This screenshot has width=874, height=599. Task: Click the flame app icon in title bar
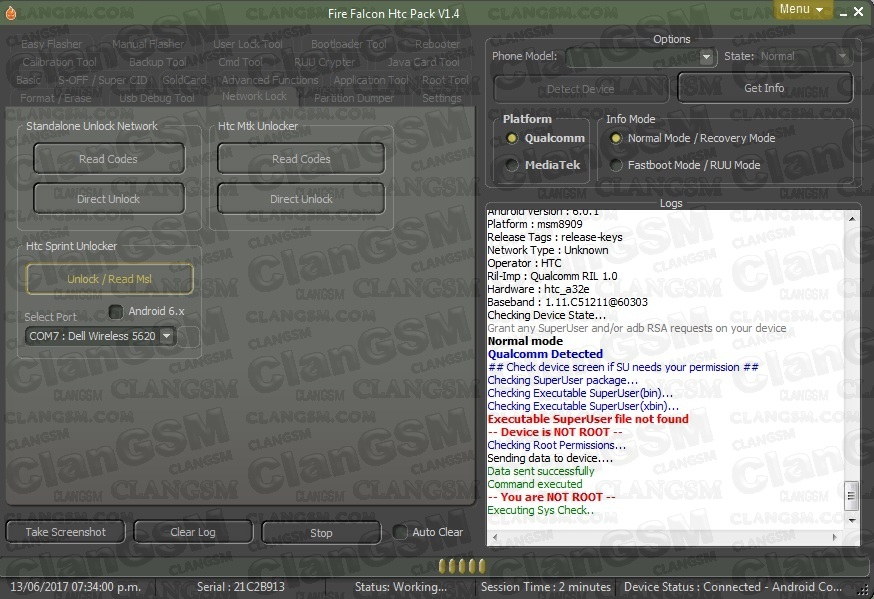point(10,12)
